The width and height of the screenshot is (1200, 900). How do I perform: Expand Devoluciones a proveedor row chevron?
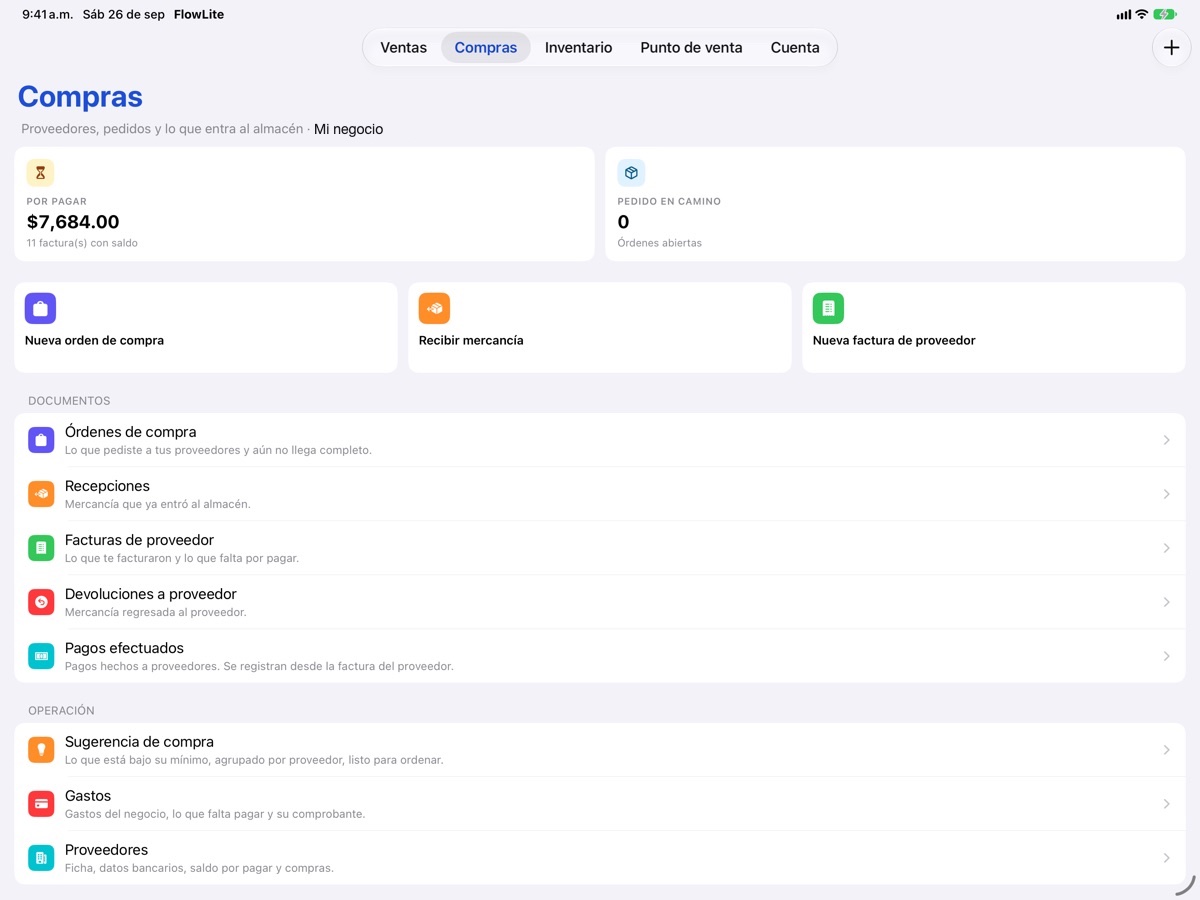1166,602
